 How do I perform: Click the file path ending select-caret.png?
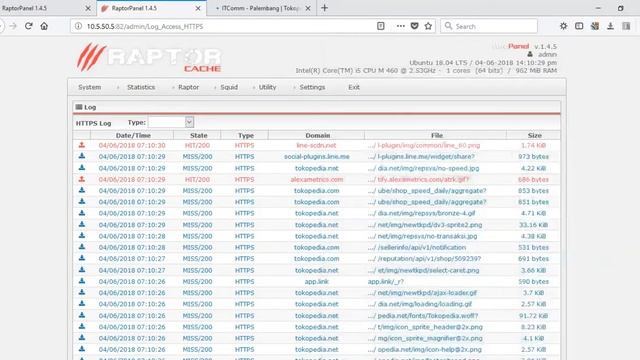tap(424, 270)
